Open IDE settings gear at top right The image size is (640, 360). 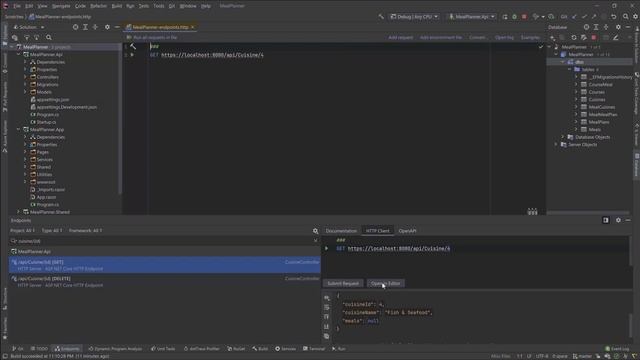[x=636, y=17]
